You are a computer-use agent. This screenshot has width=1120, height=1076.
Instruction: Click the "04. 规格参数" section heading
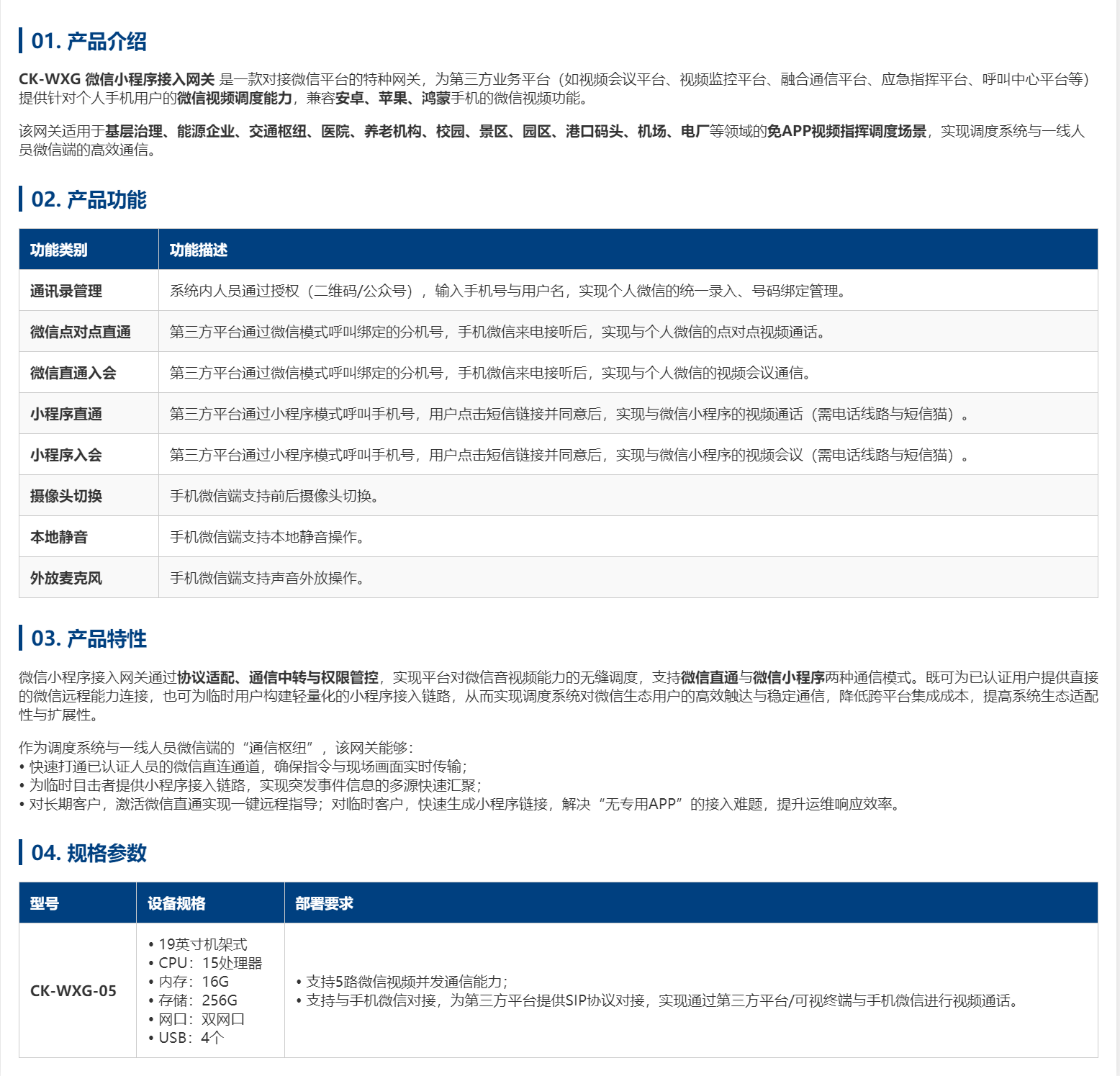click(89, 853)
